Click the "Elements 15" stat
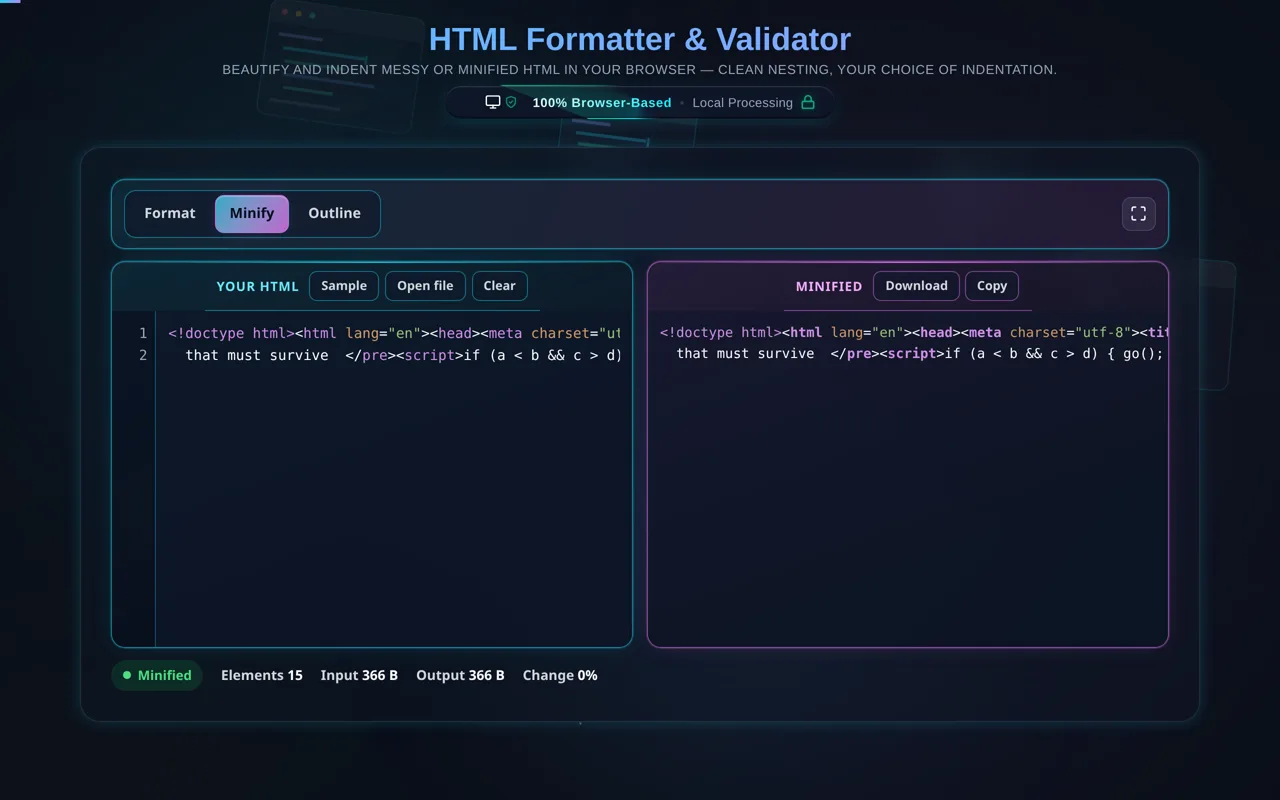Image resolution: width=1280 pixels, height=800 pixels. [262, 675]
